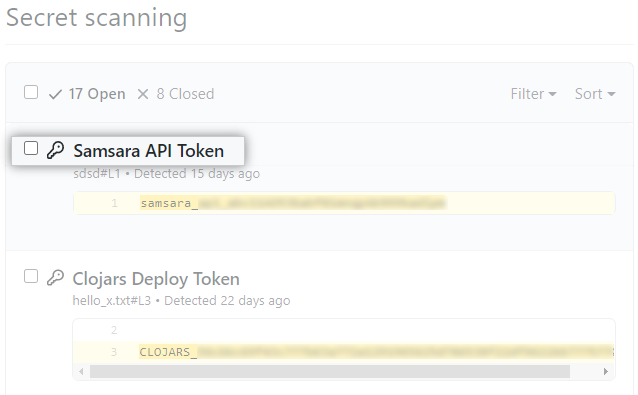Click the right arrow of the code scrollbar
The width and height of the screenshot is (638, 395).
pos(605,371)
